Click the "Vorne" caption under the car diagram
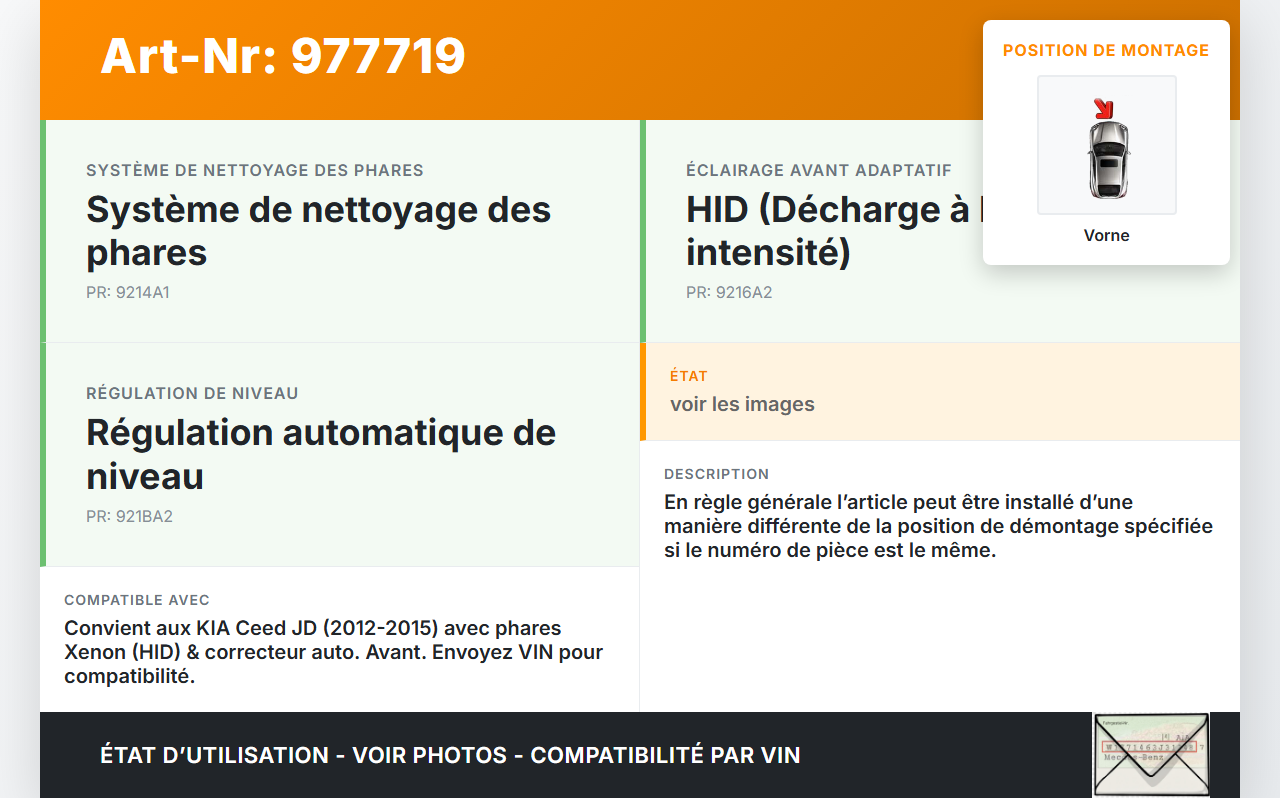Screen dimensions: 1280x798 1106,236
